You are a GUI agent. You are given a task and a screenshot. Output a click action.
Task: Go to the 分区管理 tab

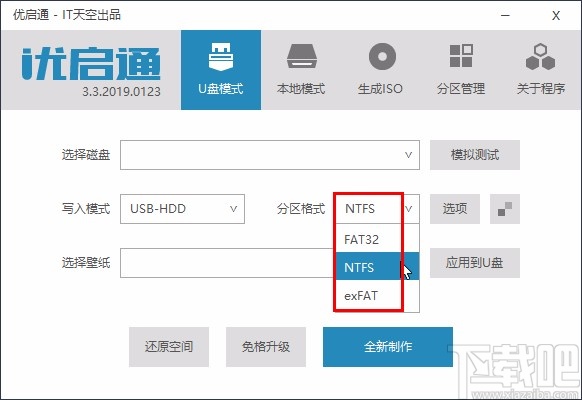click(461, 70)
